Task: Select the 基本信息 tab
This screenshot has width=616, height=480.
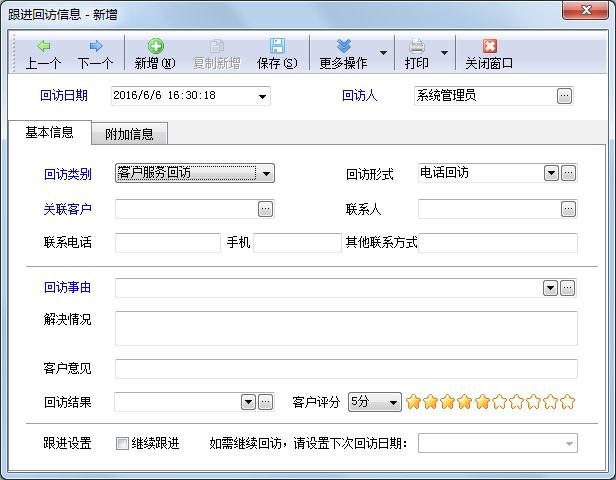Action: pyautogui.click(x=48, y=133)
